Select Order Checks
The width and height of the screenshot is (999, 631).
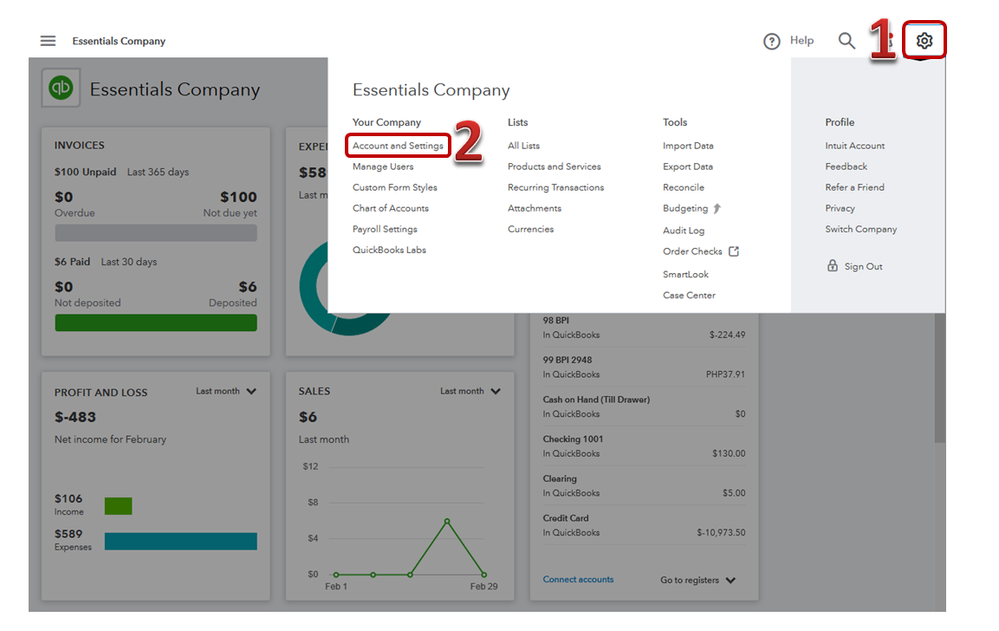point(693,251)
